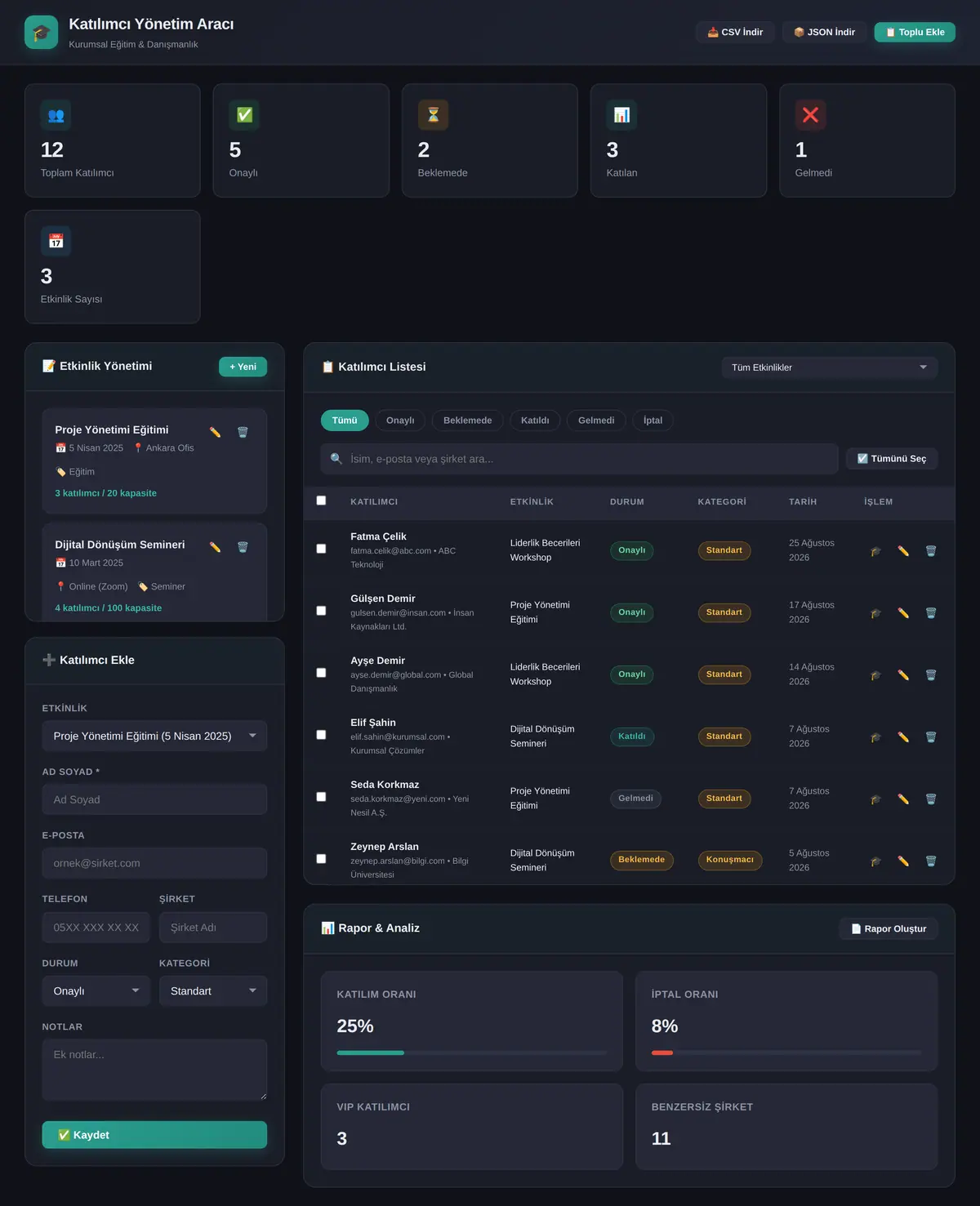Filter participants by İptal tab
The image size is (980, 1206).
click(x=653, y=421)
